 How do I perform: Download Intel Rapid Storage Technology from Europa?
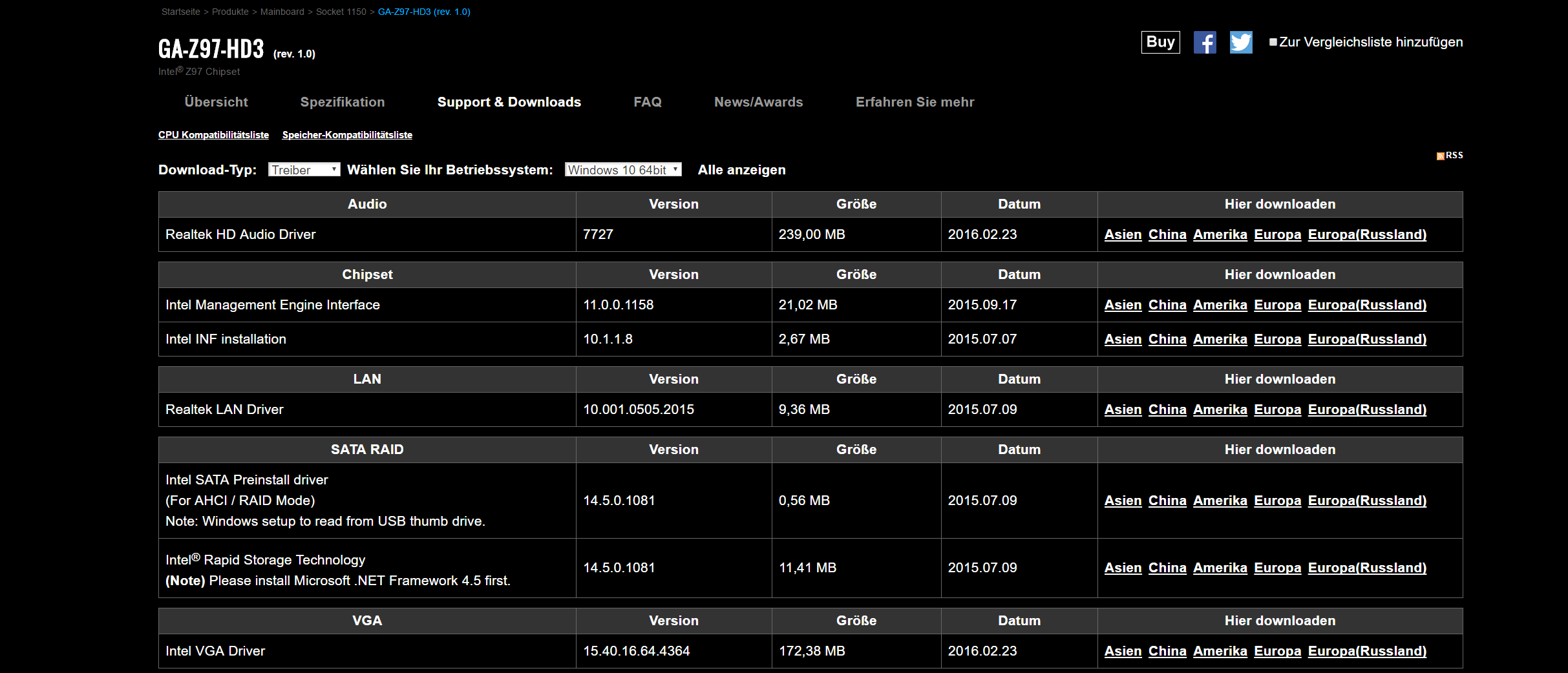[x=1278, y=568]
